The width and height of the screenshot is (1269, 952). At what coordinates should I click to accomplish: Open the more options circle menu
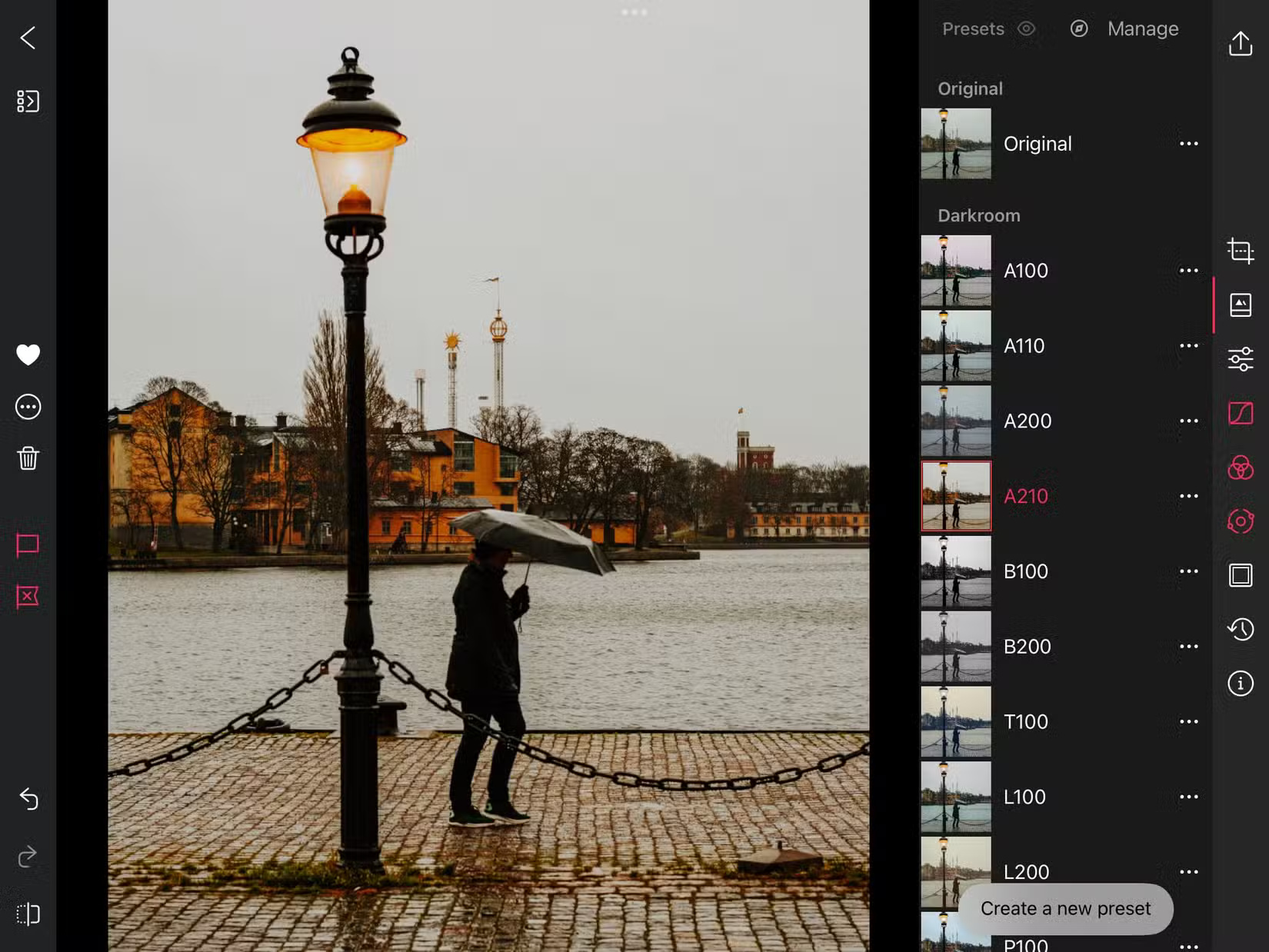coord(28,407)
